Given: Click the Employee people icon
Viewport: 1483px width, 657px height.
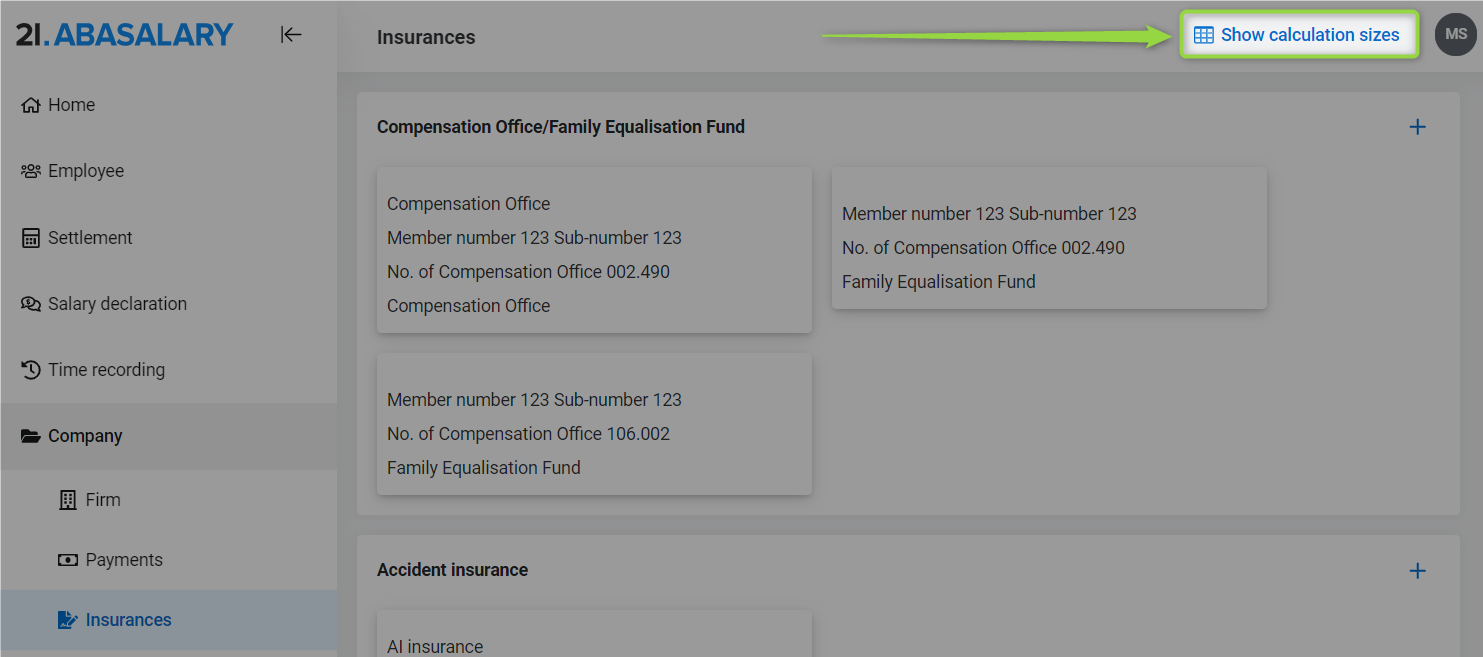Looking at the screenshot, I should (x=31, y=171).
